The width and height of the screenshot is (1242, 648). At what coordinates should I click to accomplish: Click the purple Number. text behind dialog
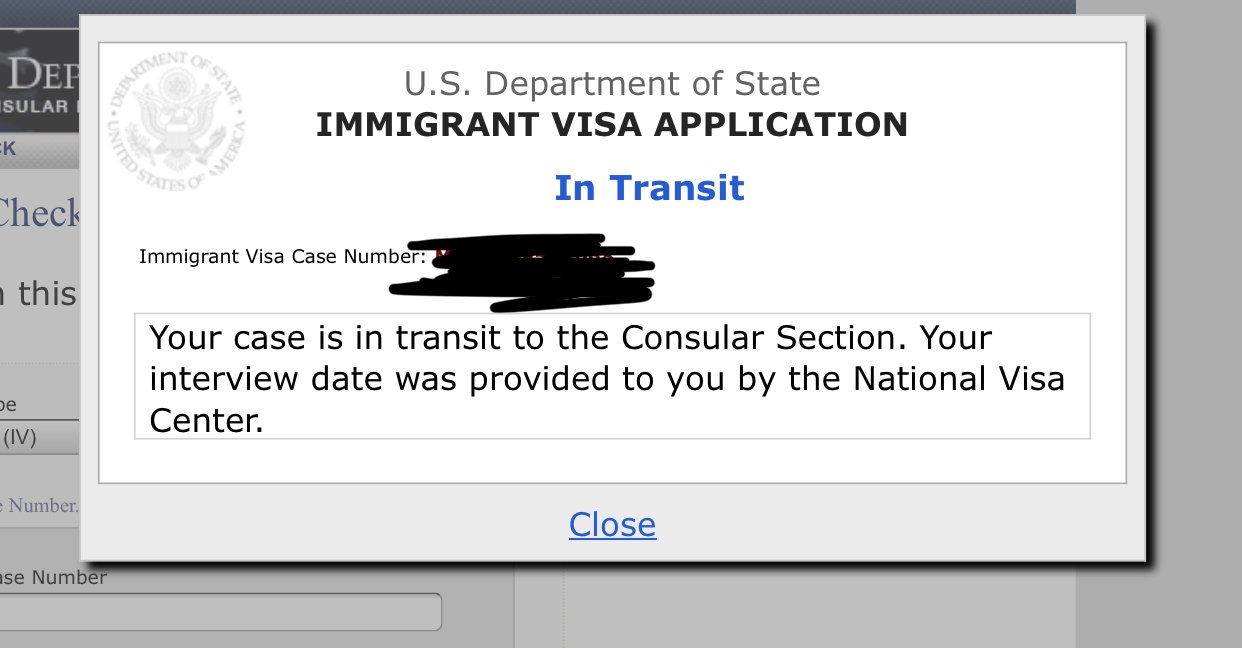[x=40, y=506]
